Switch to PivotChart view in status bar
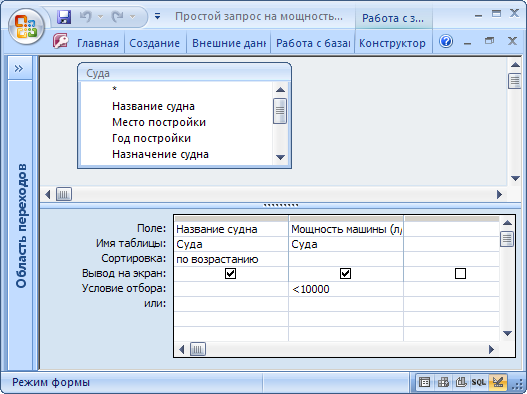Screen dimensions: 527x394 tap(461, 382)
